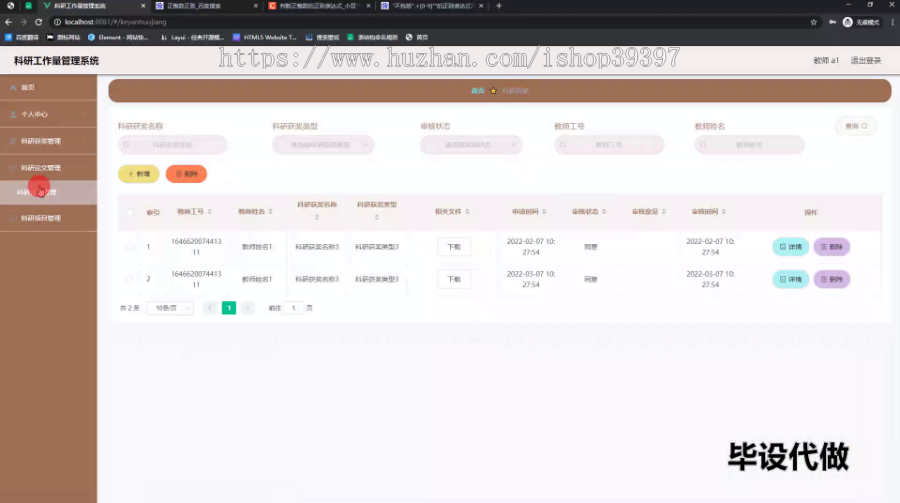Click the 前往 page jump input box
This screenshot has width=900, height=503.
[293, 308]
